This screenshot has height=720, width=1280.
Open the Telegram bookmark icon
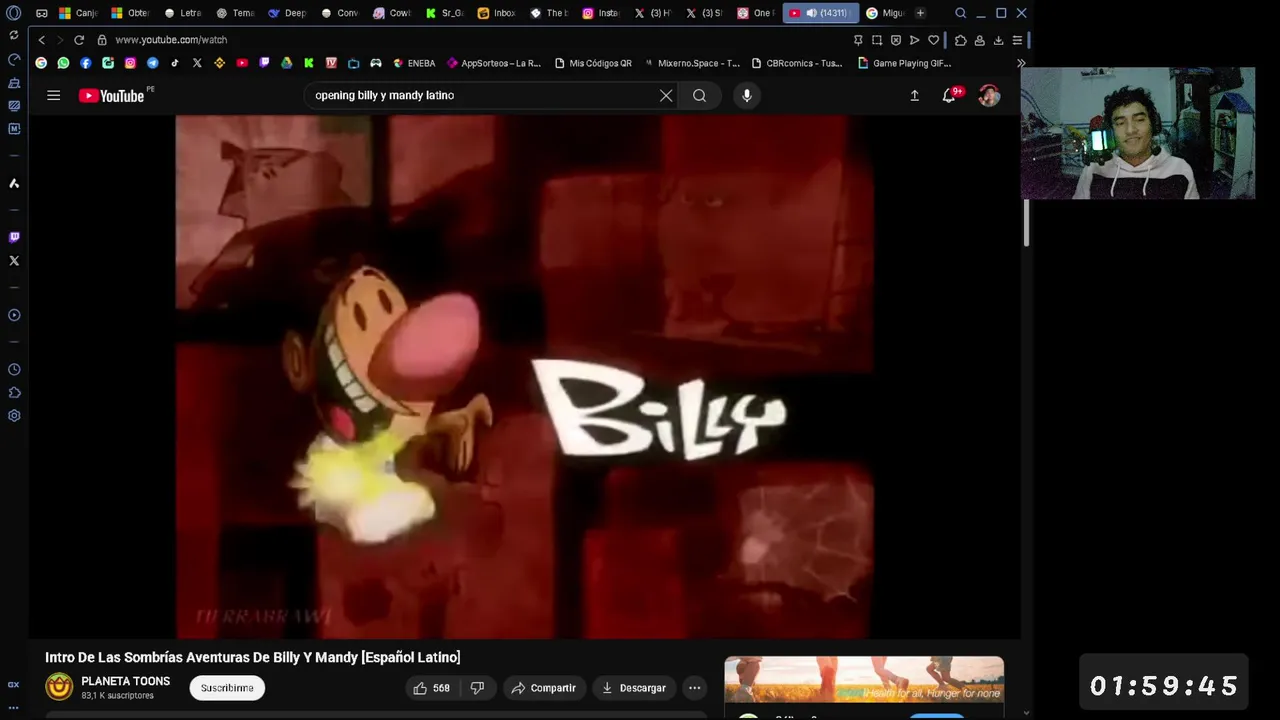(152, 63)
